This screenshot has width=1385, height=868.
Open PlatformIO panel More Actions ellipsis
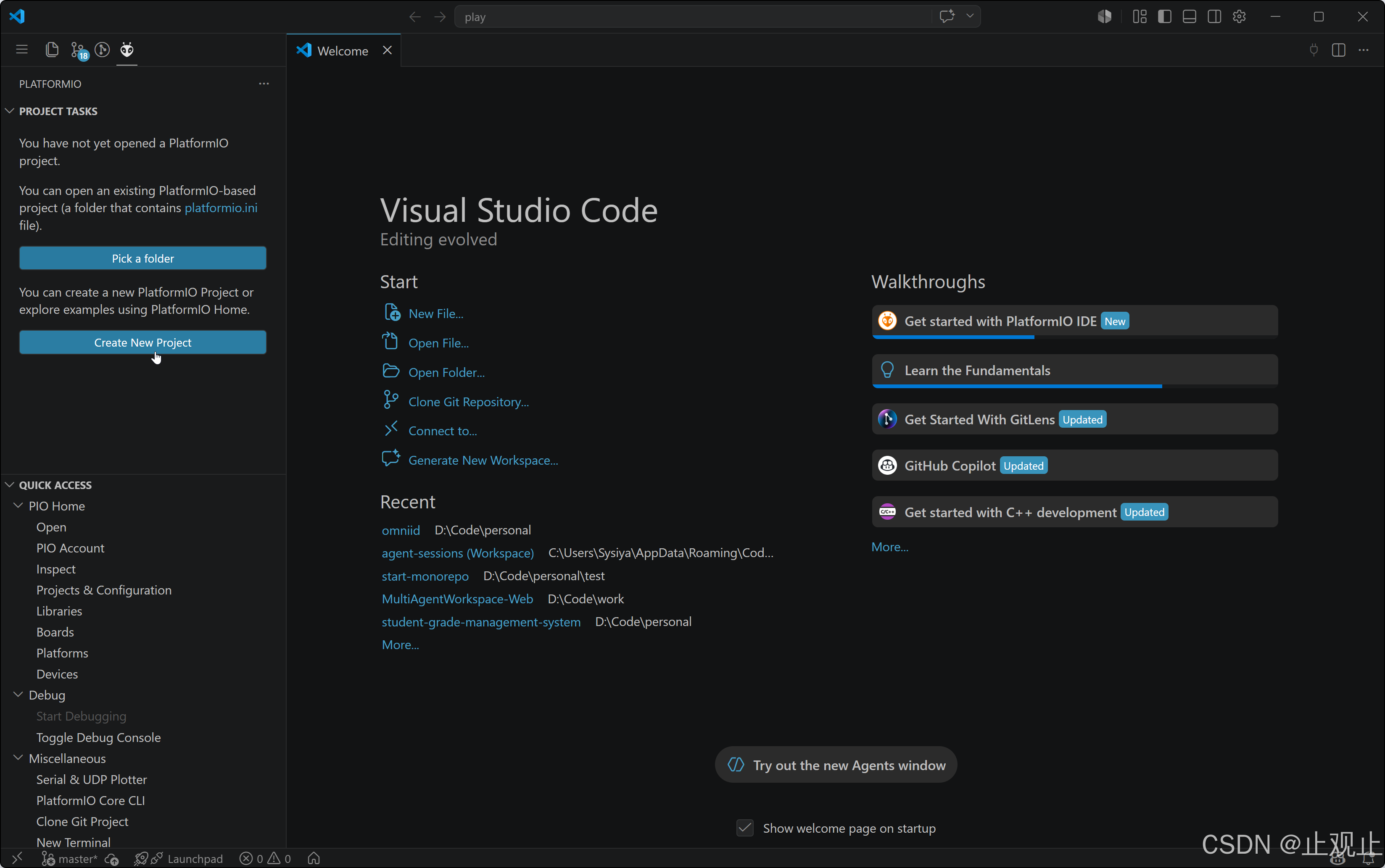point(264,84)
